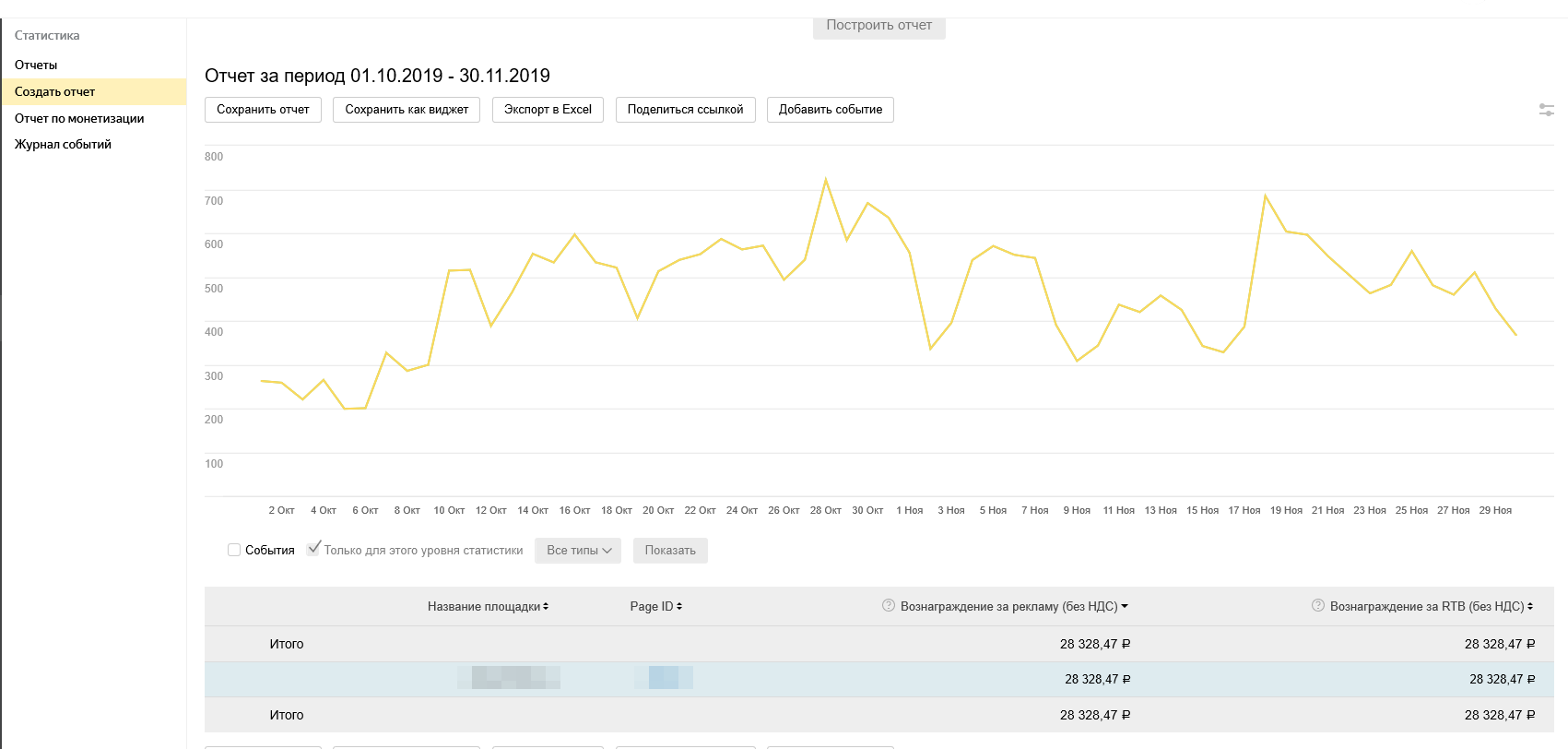The image size is (1568, 749).
Task: Click help icon beside Вознаграждение за рекламу
Action: 889,606
